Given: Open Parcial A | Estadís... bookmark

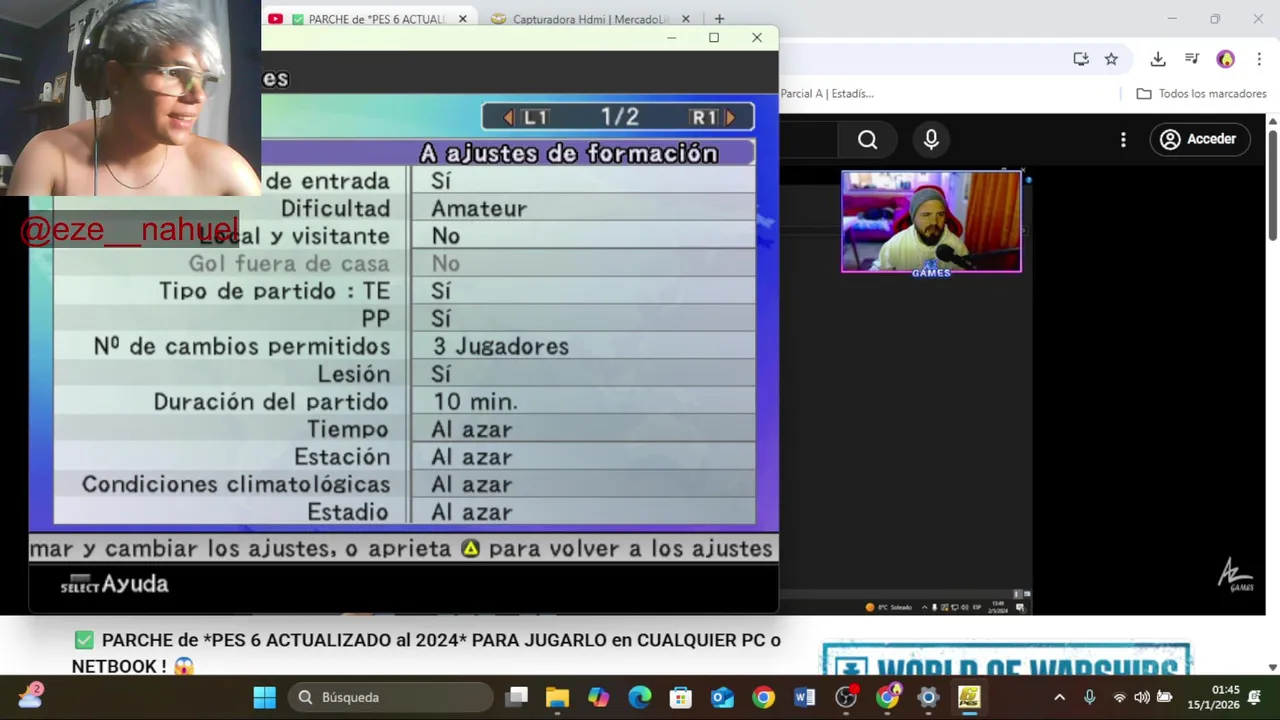Looking at the screenshot, I should (x=827, y=93).
